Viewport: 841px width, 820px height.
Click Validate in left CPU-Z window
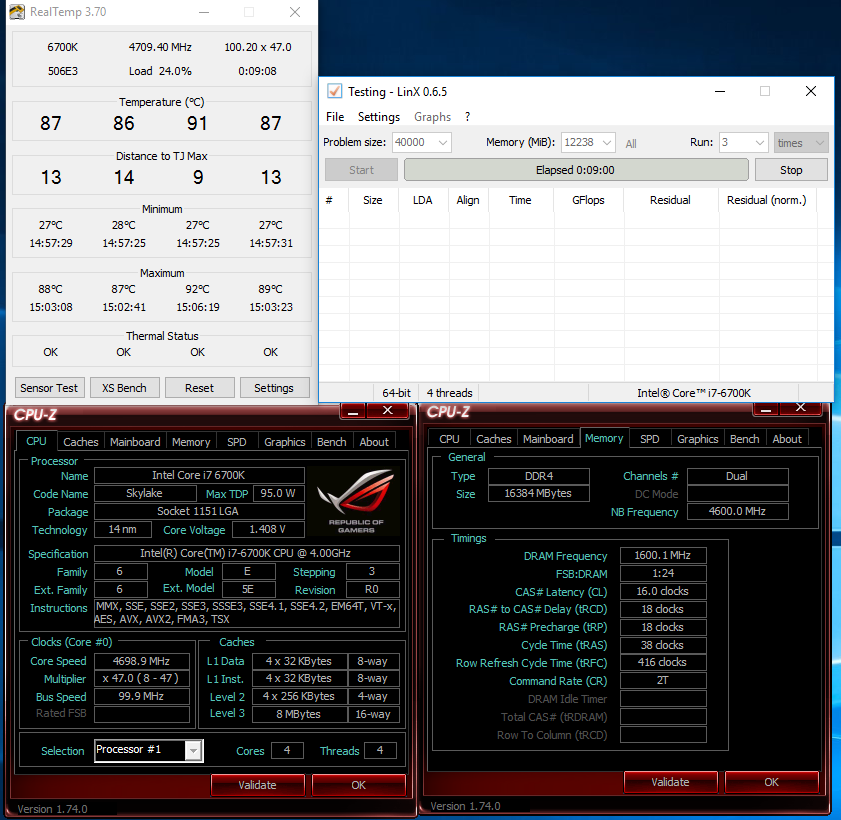257,785
